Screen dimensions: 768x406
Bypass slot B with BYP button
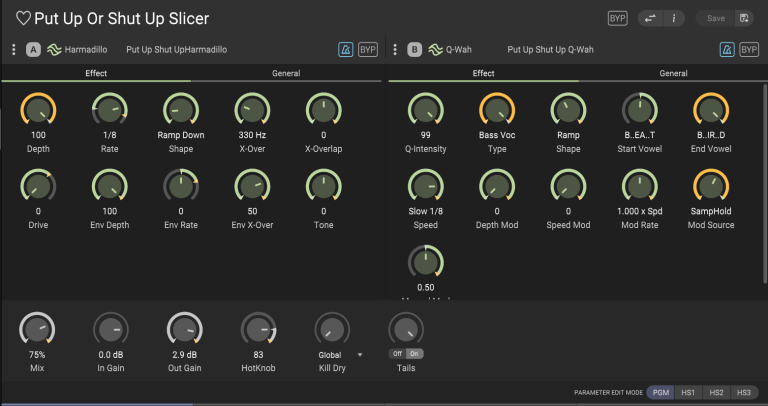click(x=749, y=49)
